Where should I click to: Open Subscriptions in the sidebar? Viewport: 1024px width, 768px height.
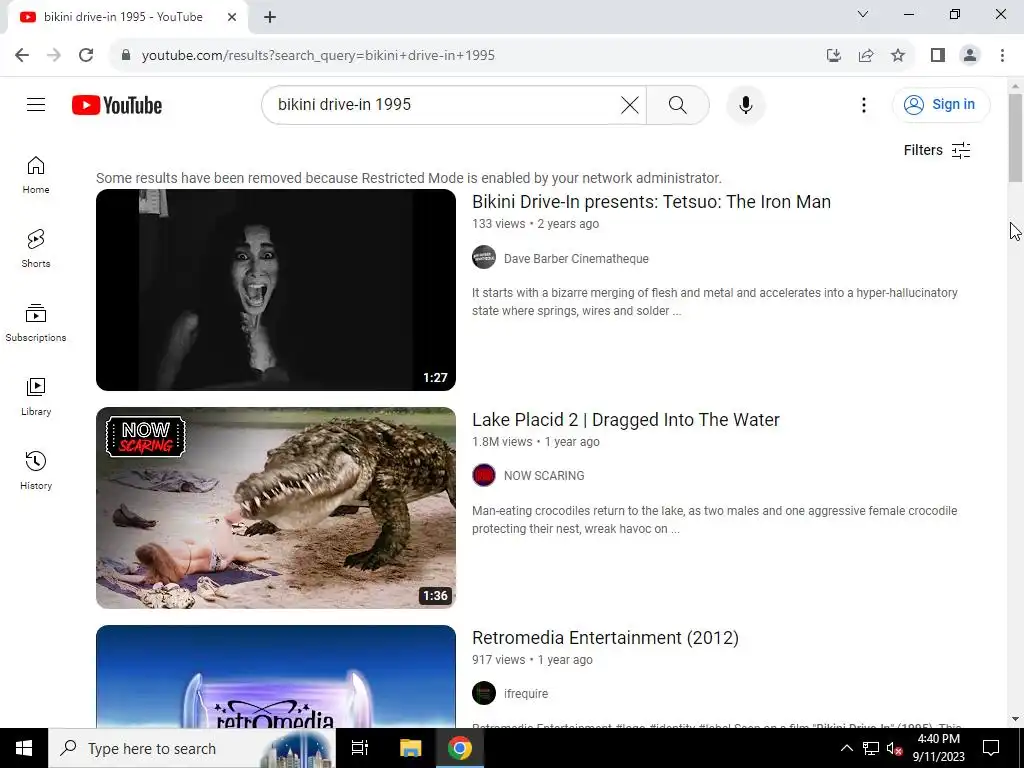[x=36, y=323]
